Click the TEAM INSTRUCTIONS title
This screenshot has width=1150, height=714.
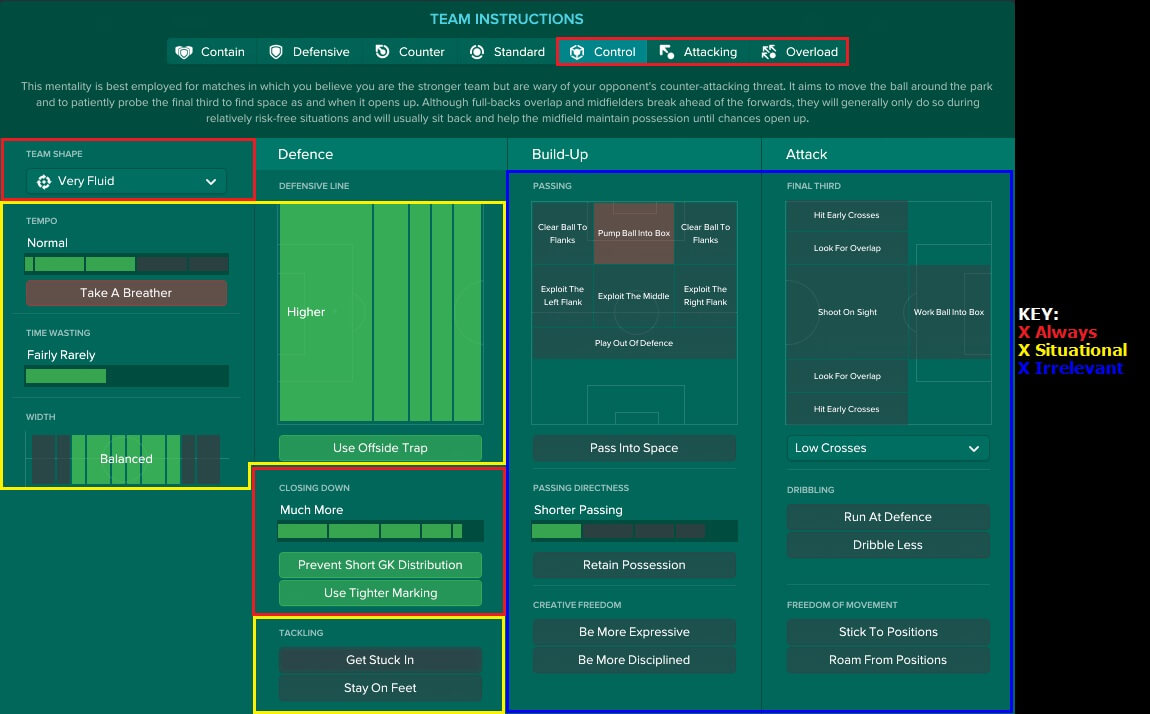507,19
